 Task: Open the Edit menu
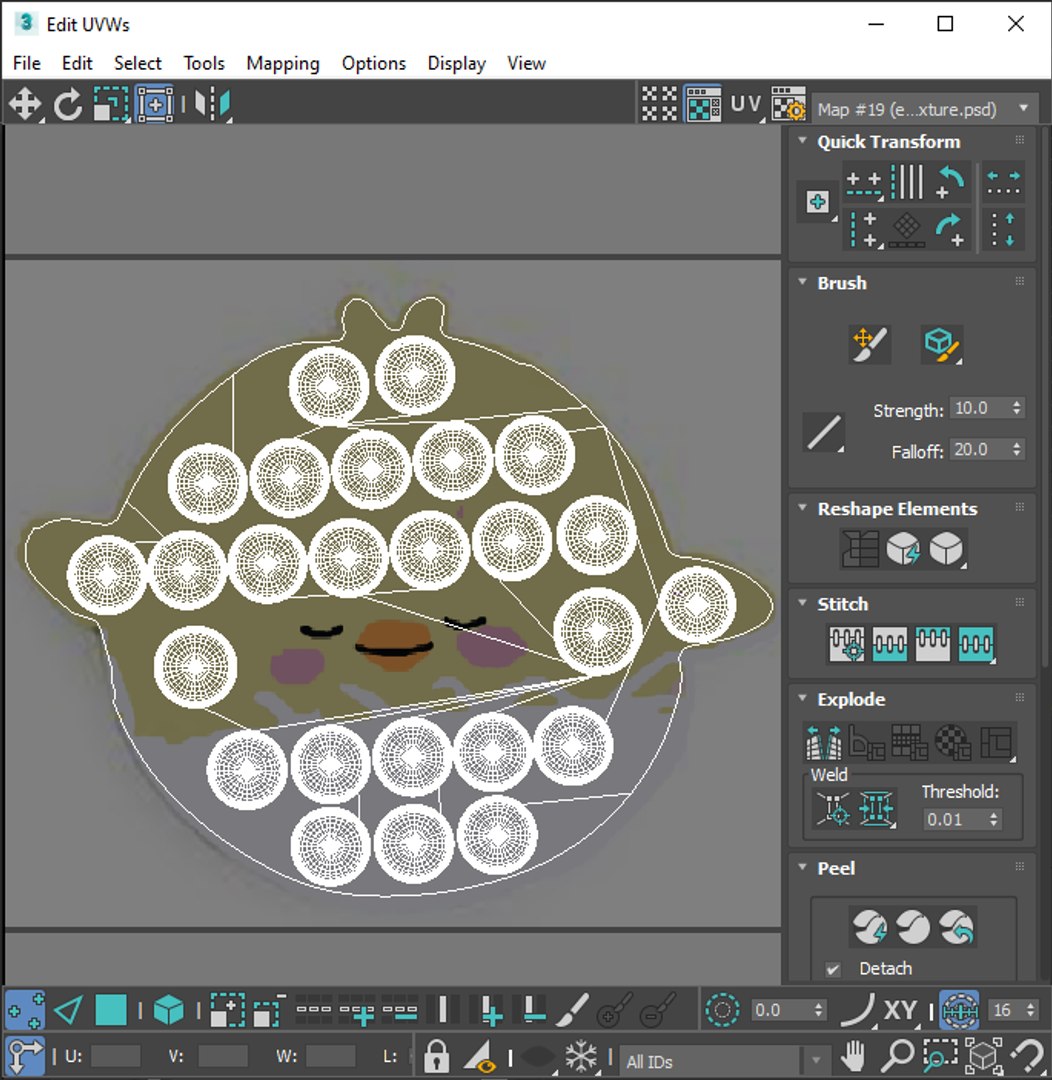click(x=76, y=63)
